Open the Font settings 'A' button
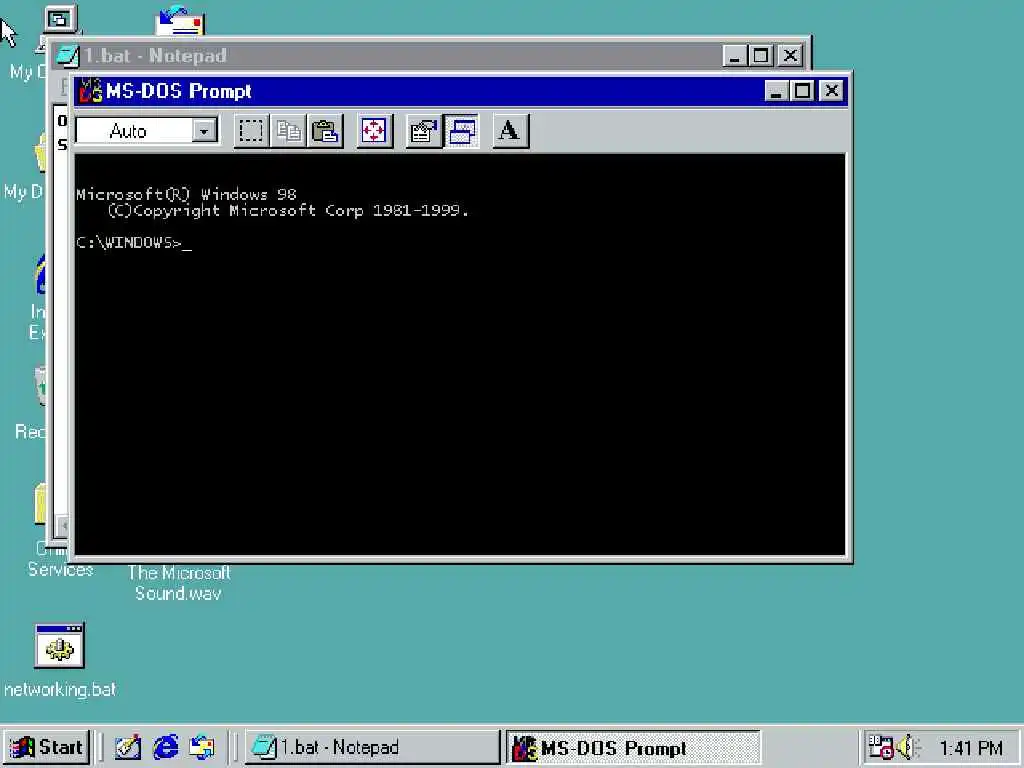 [x=510, y=131]
